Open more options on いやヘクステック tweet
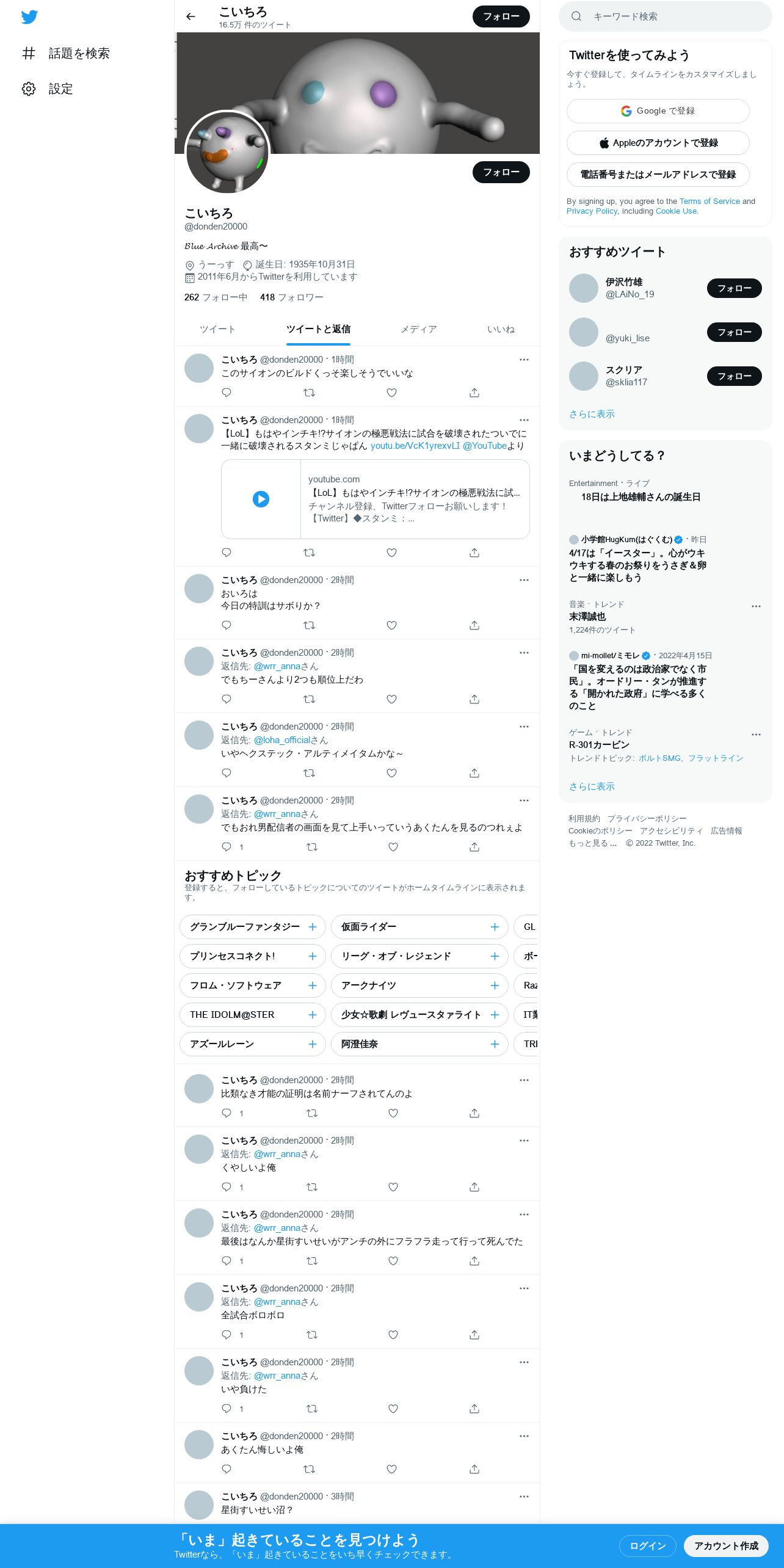784x1568 pixels. (x=524, y=727)
